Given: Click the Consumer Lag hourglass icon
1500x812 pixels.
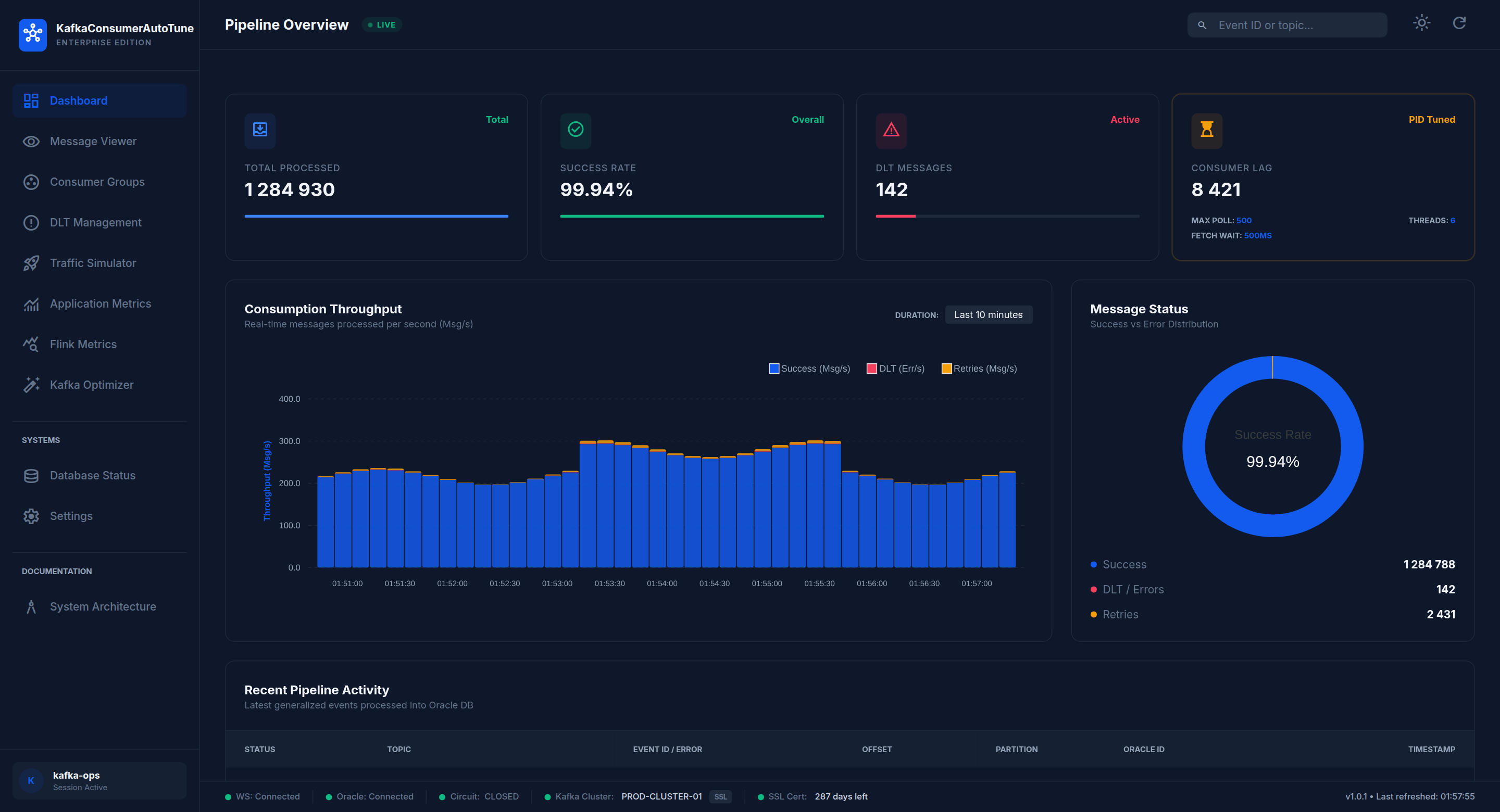Looking at the screenshot, I should point(1207,130).
